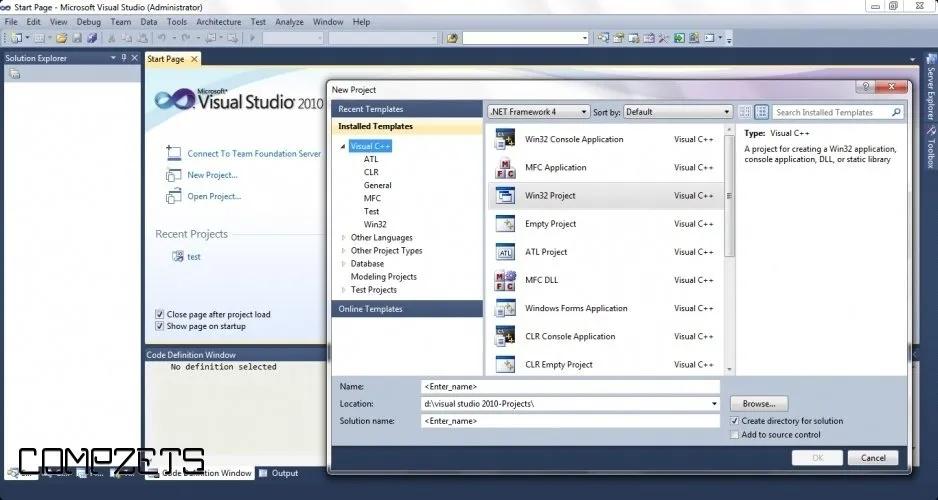Open the Architecture menu
The width and height of the screenshot is (938, 500).
(218, 21)
